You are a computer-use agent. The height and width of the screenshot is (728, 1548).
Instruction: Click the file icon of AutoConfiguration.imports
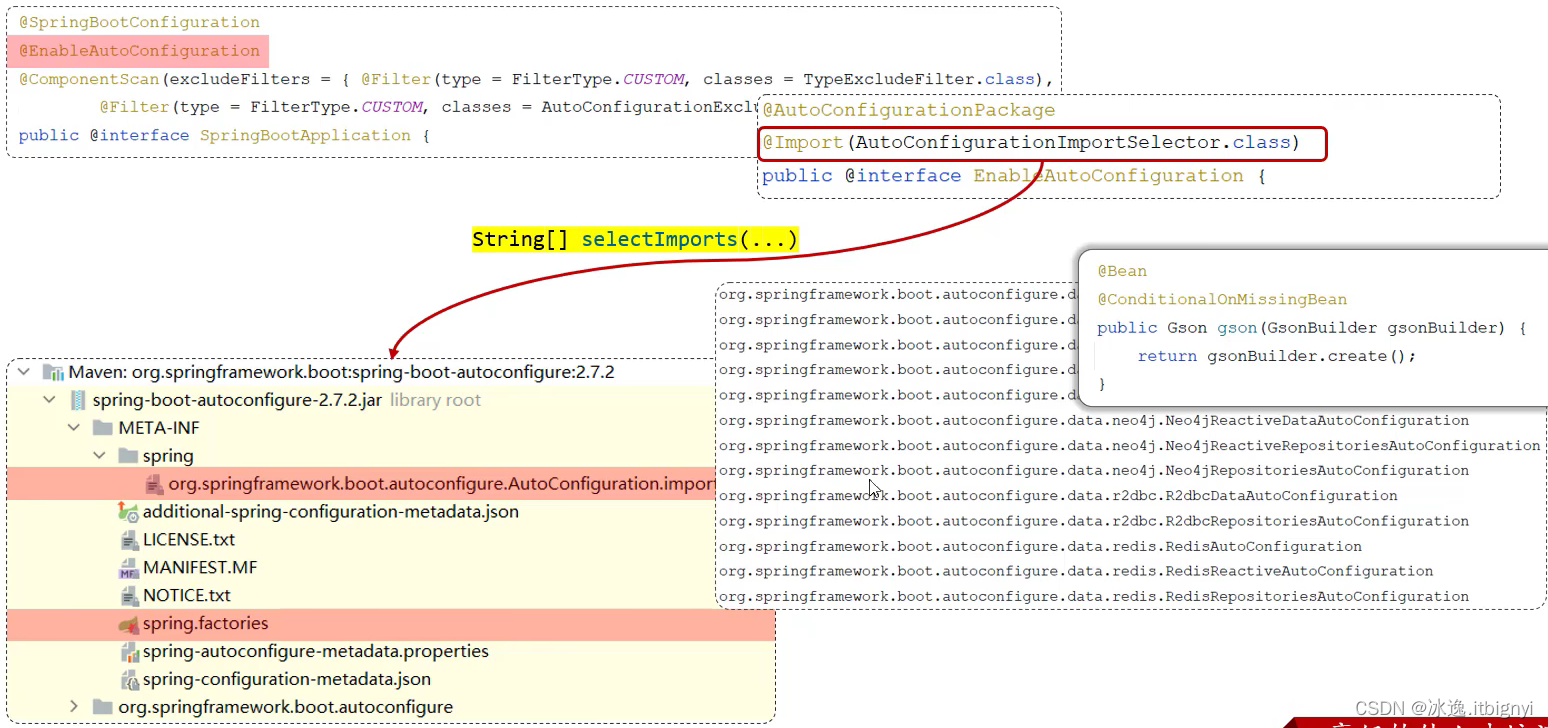[154, 484]
